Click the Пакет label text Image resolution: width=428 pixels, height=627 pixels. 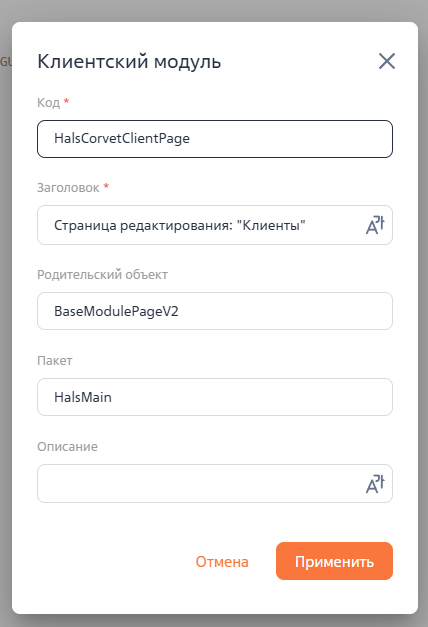click(55, 361)
